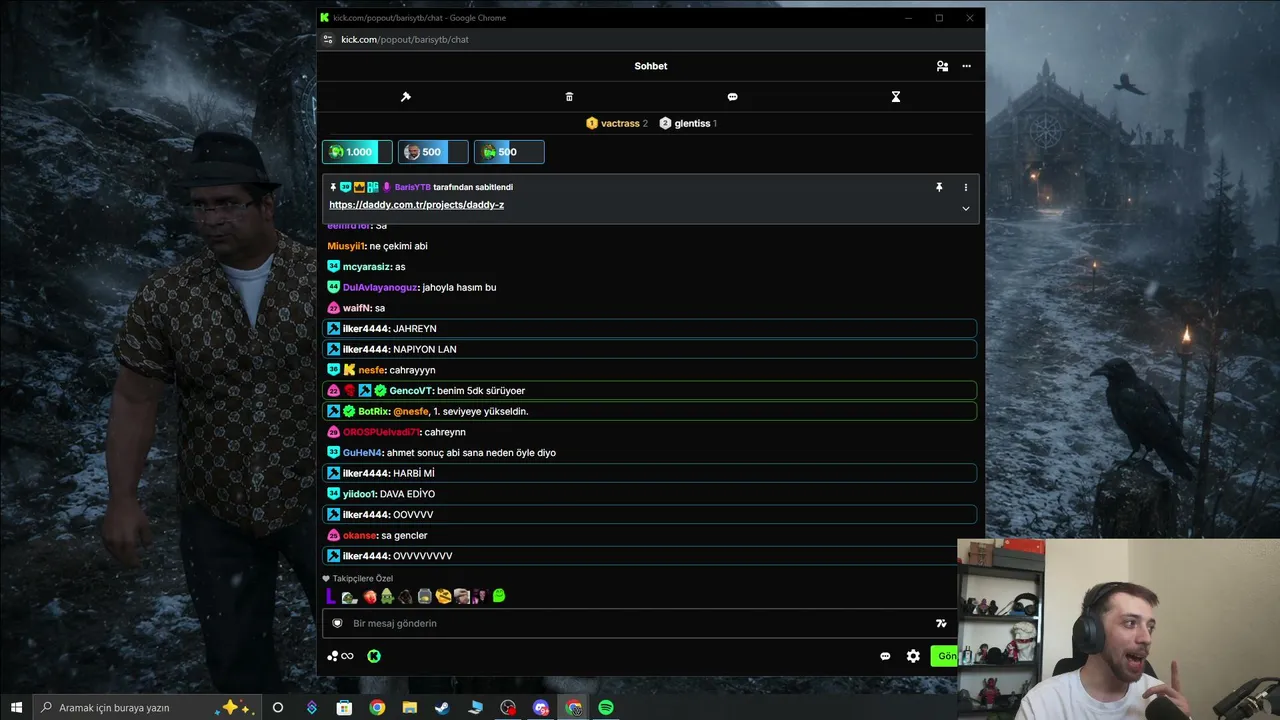
Task: Open Steam from the taskbar
Action: click(x=441, y=708)
